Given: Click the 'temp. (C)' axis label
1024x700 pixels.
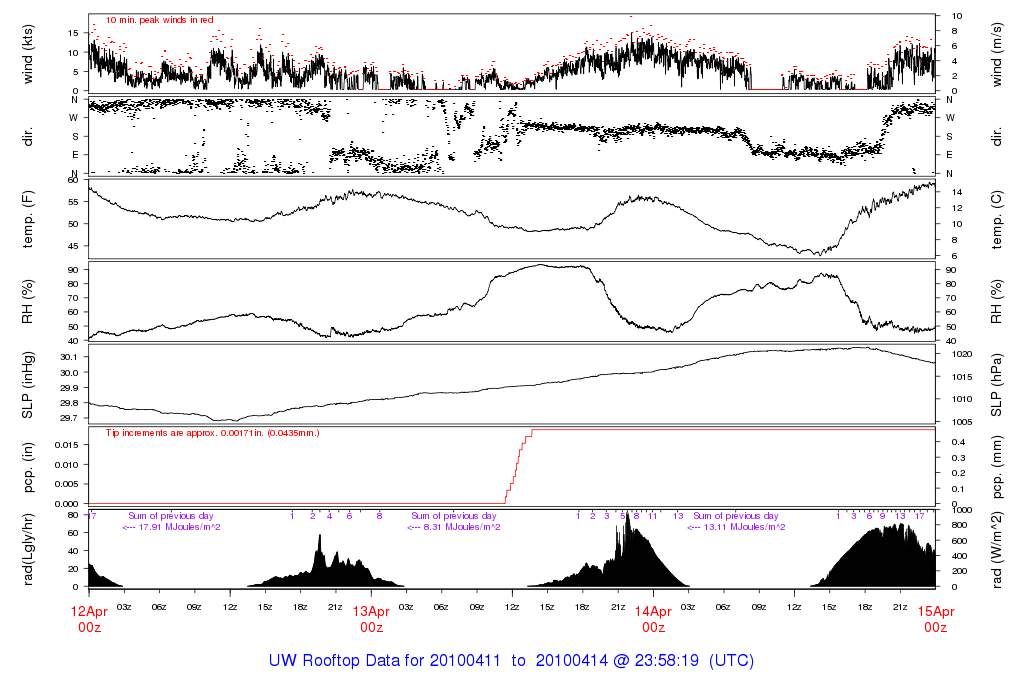Looking at the screenshot, I should pos(997,219).
